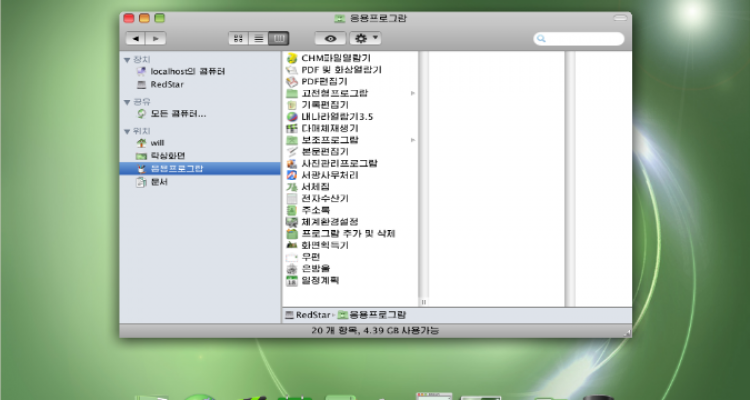Click the PDF편집기 item

pyautogui.click(x=317, y=81)
